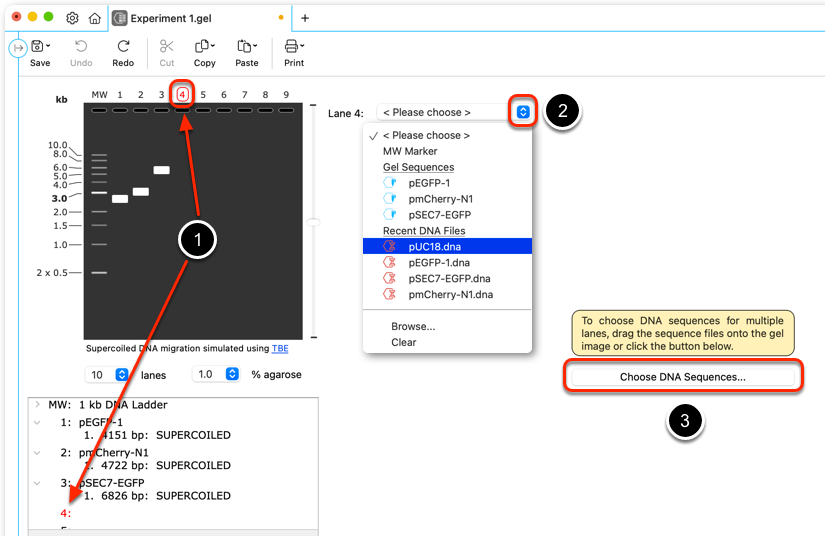825x536 pixels.
Task: Click the Print toolbar icon
Action: point(291,46)
